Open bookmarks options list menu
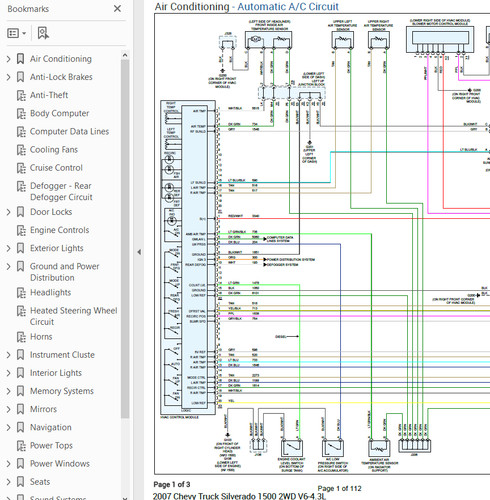The image size is (490, 500). [x=16, y=33]
